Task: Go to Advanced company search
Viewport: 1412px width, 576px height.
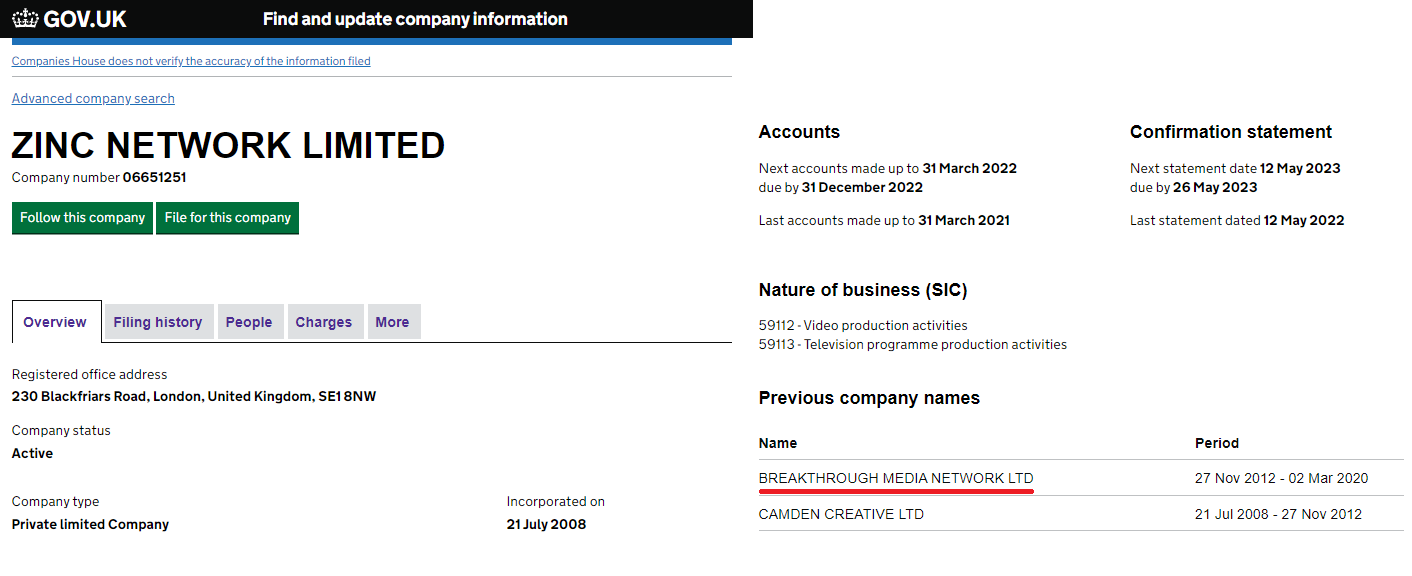Action: [93, 98]
